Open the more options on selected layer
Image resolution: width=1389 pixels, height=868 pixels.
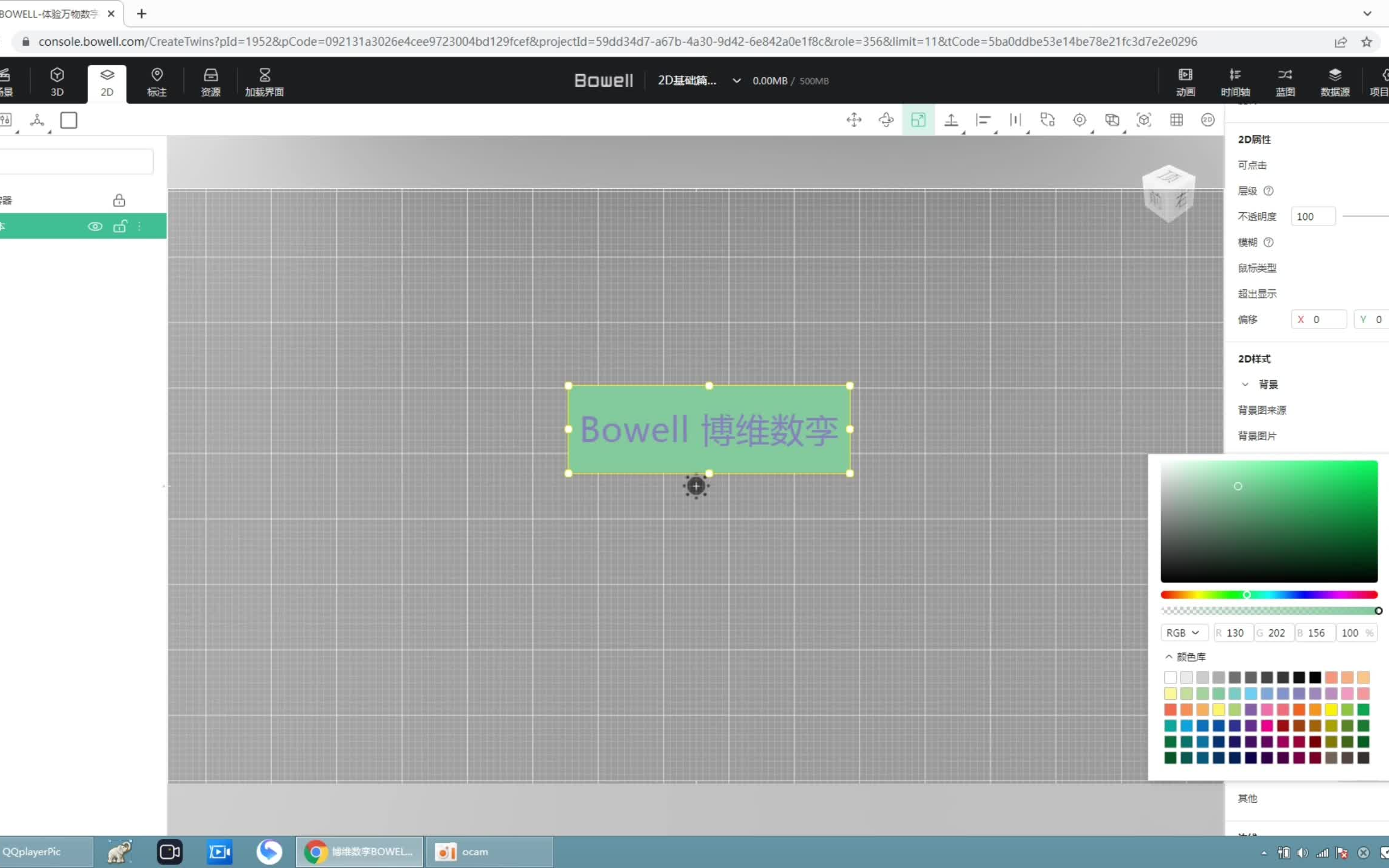coord(139,227)
